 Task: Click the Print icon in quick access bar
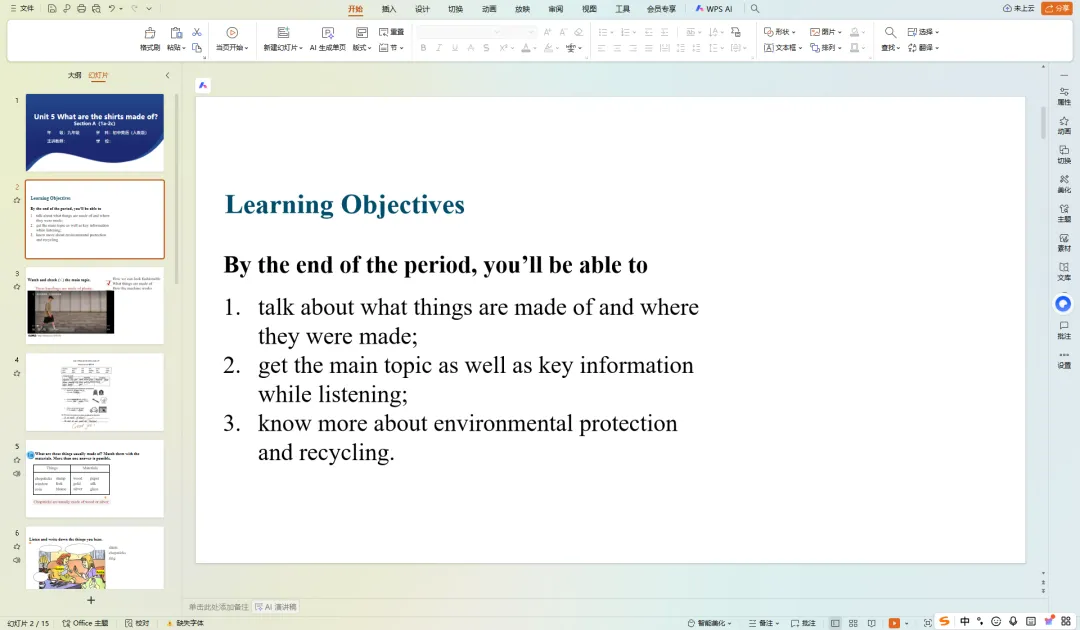click(x=81, y=9)
